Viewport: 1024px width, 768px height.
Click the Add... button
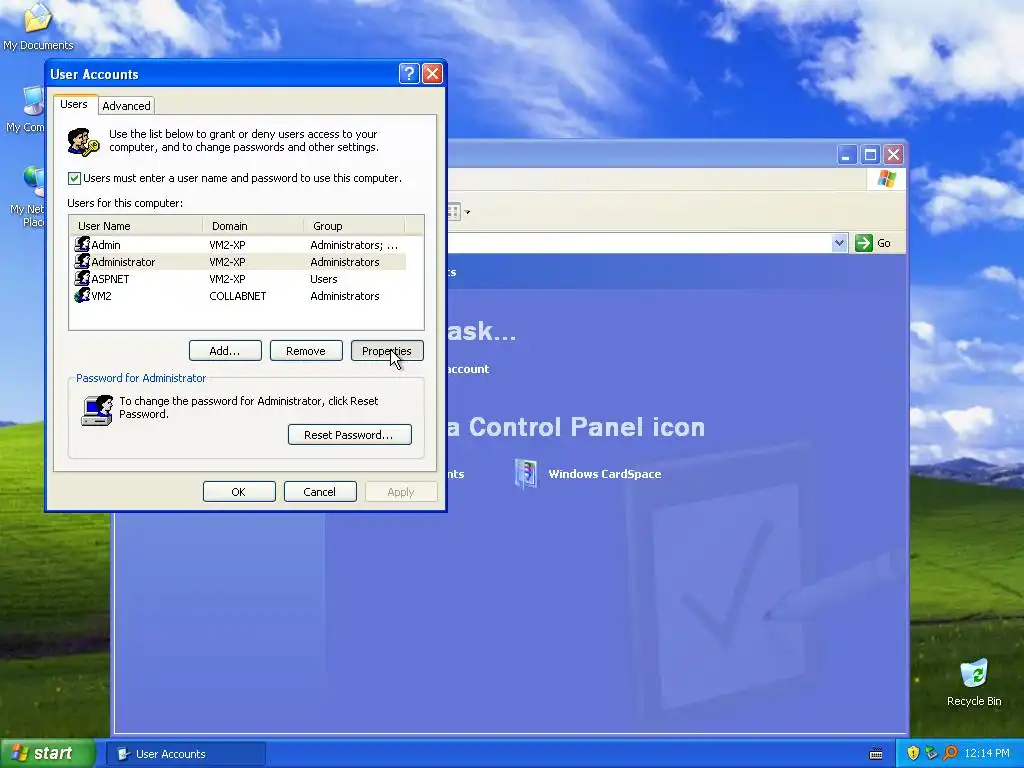tap(225, 351)
